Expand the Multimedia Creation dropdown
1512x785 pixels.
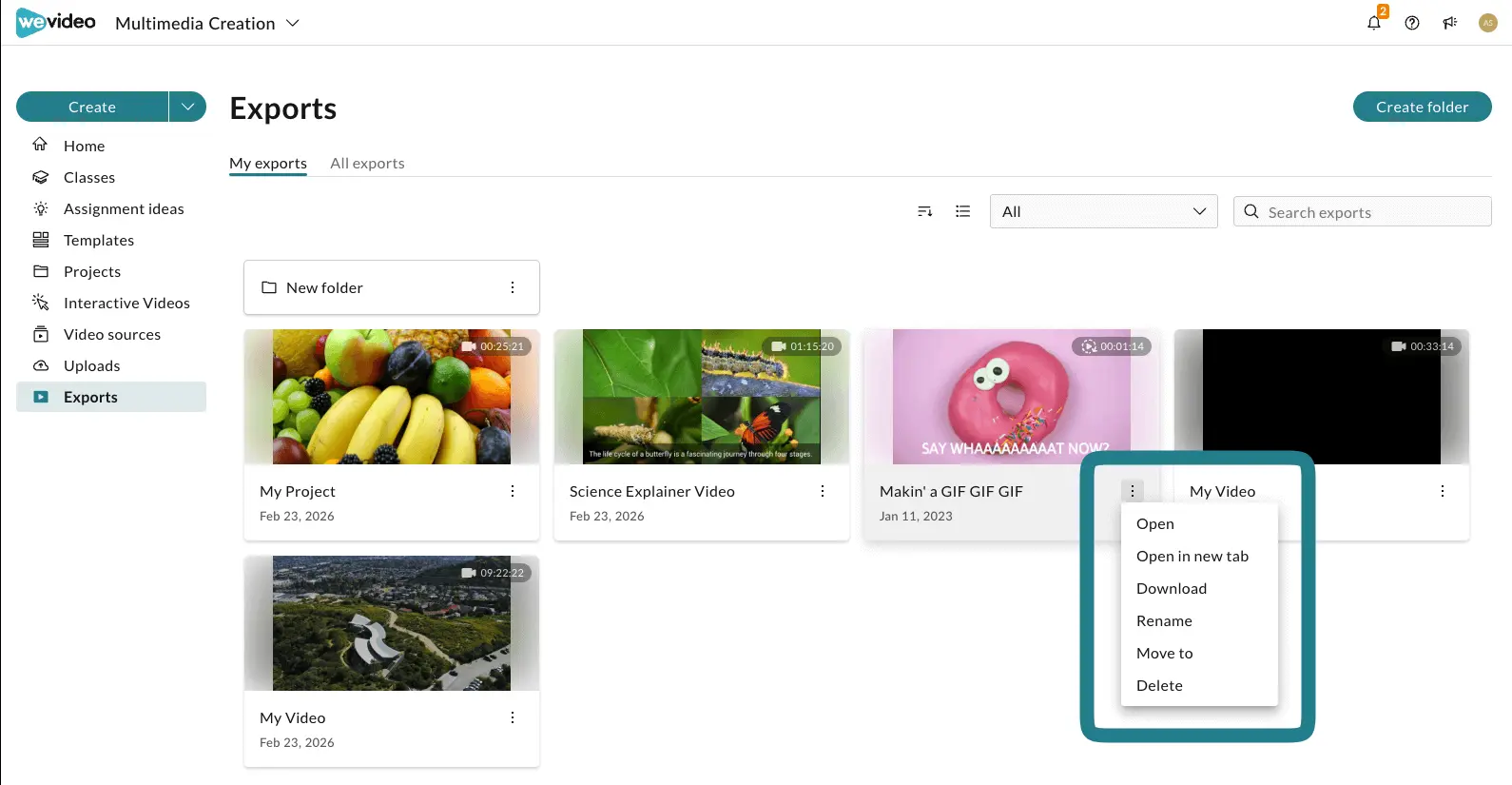[293, 23]
